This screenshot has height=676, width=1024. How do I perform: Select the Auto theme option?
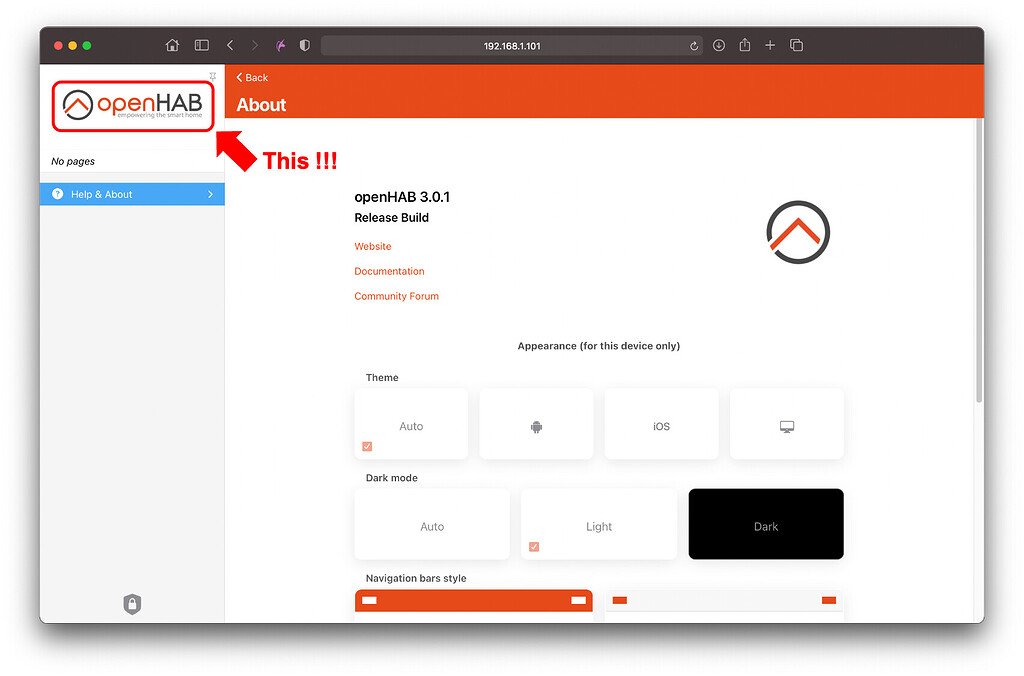[411, 424]
